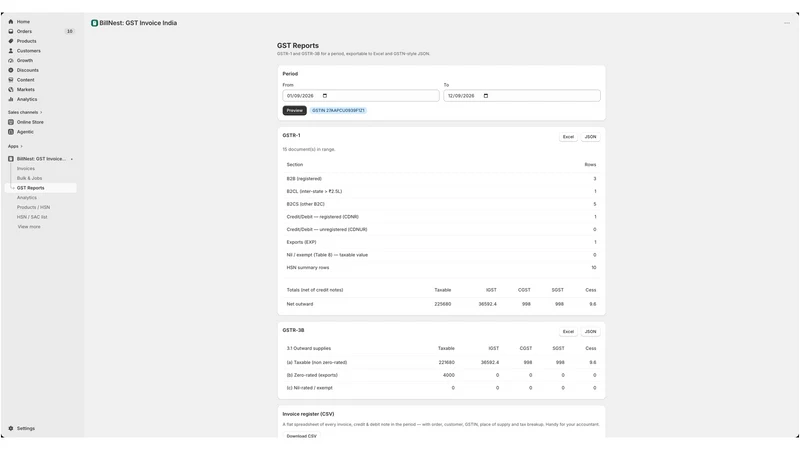Click the Nil / exempt (Table 8) row
Viewport: 800px width, 450px height.
coord(441,255)
